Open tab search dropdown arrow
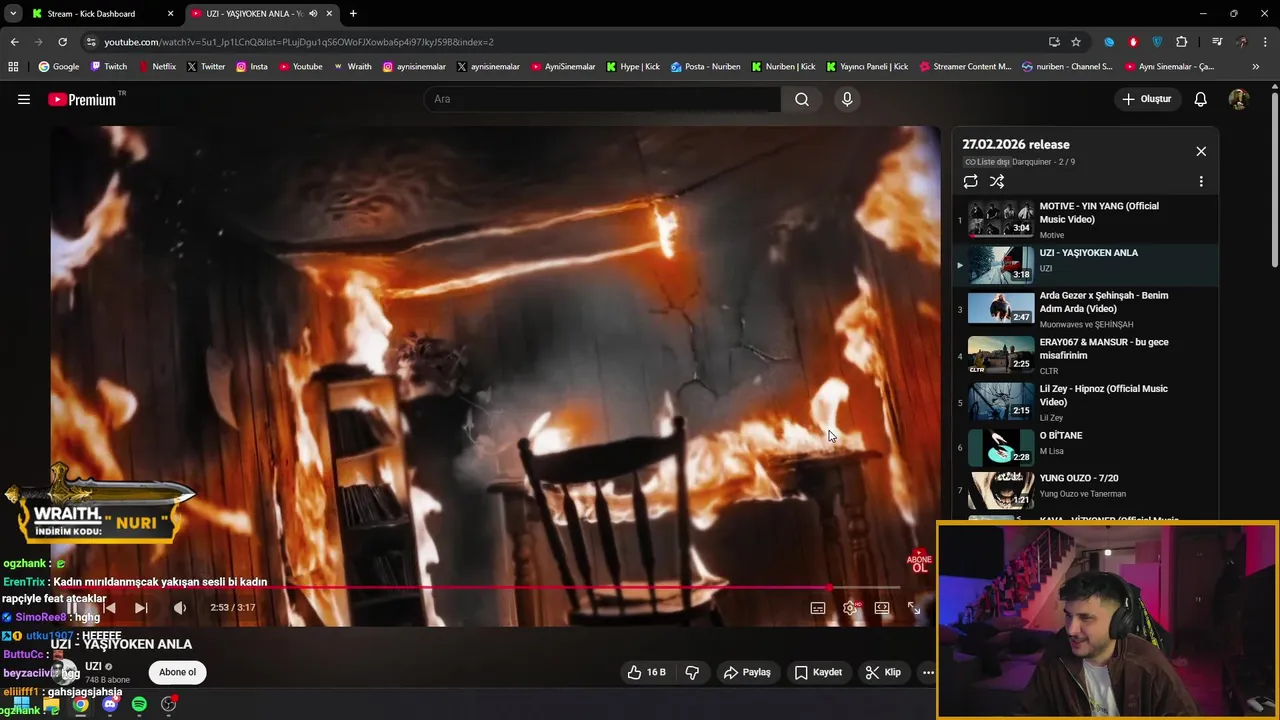Image resolution: width=1280 pixels, height=720 pixels. point(12,14)
